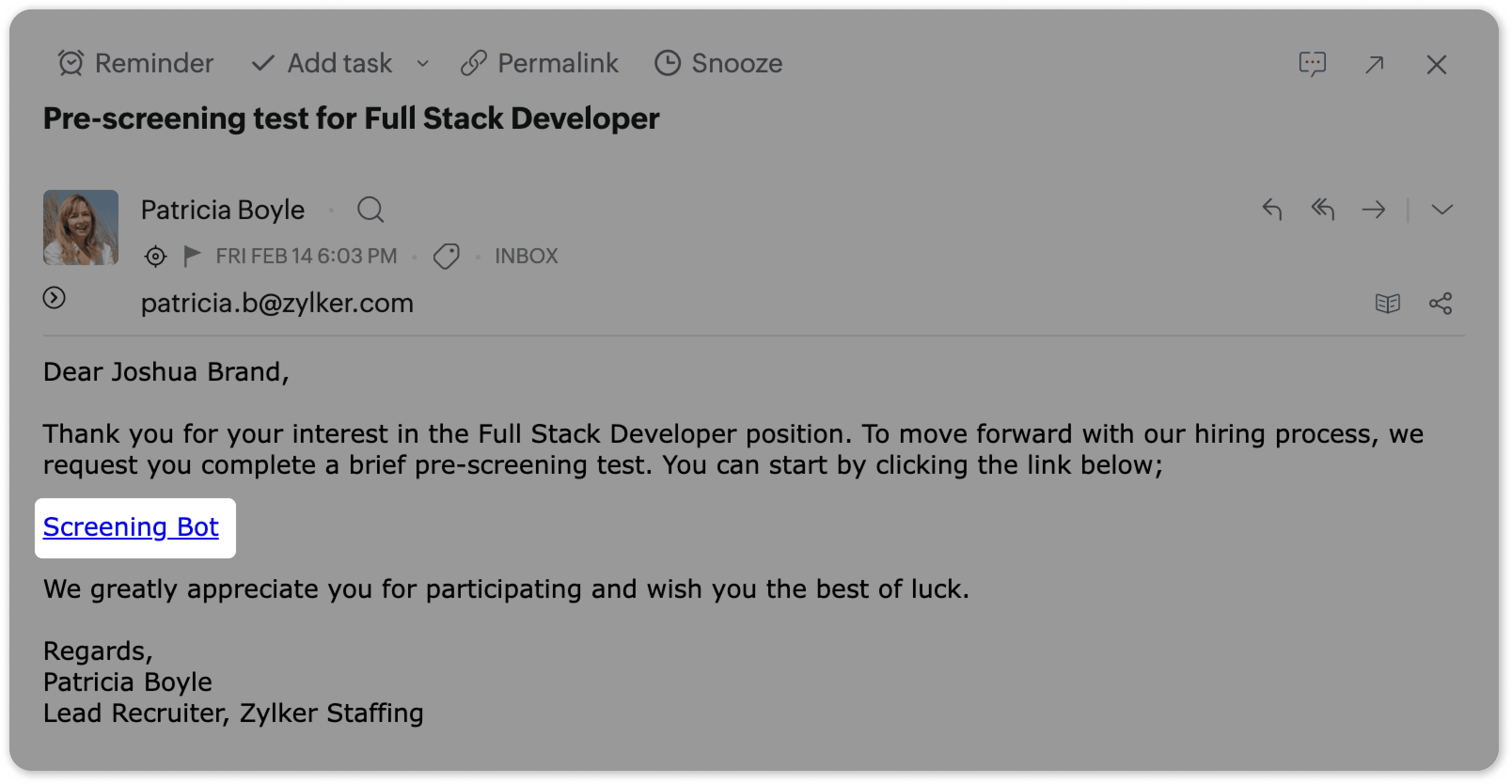The image size is (1512, 784).
Task: Copy the Permalink of this email
Action: pyautogui.click(x=539, y=63)
